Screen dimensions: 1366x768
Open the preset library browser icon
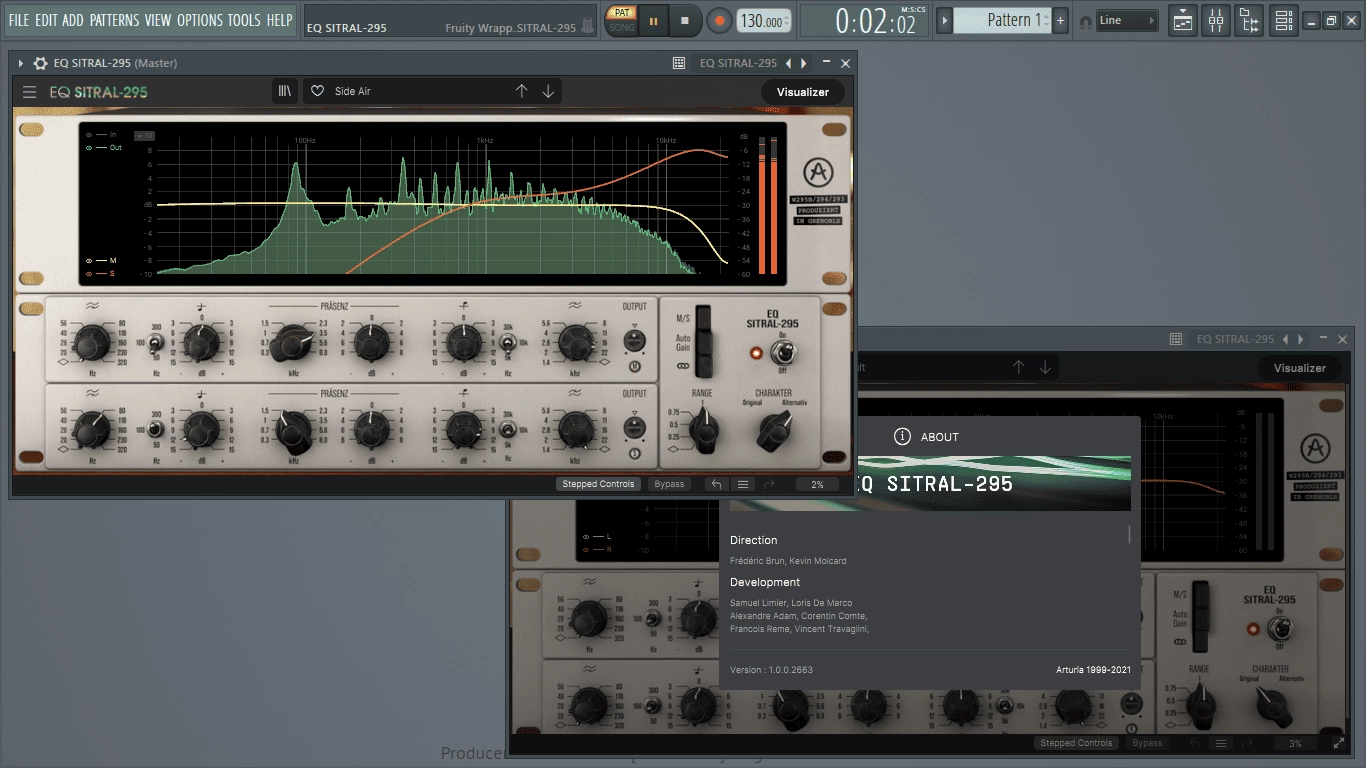(285, 91)
